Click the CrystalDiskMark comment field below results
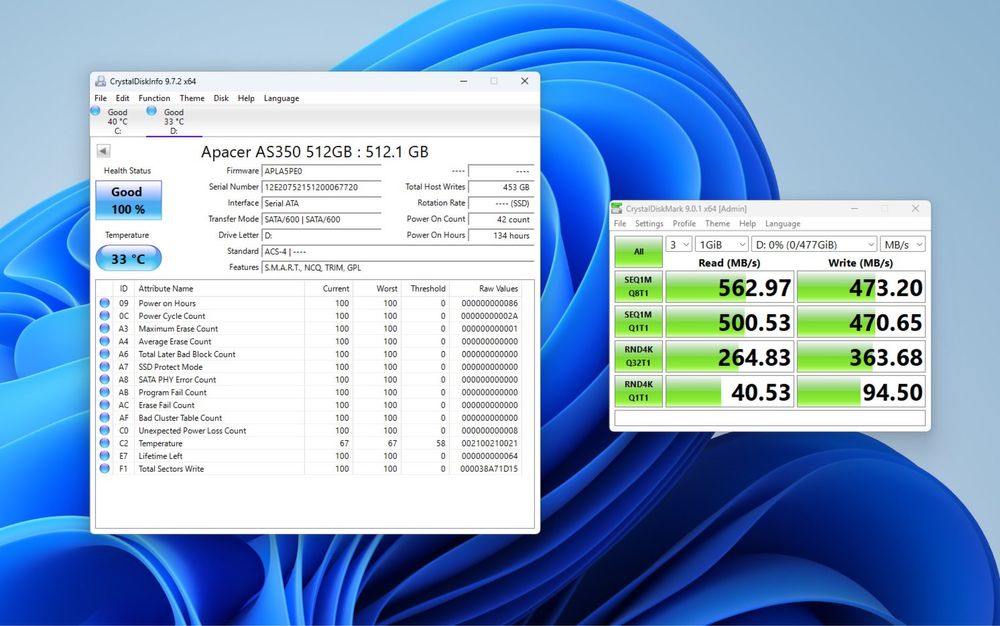This screenshot has height=626, width=1000. (770, 418)
